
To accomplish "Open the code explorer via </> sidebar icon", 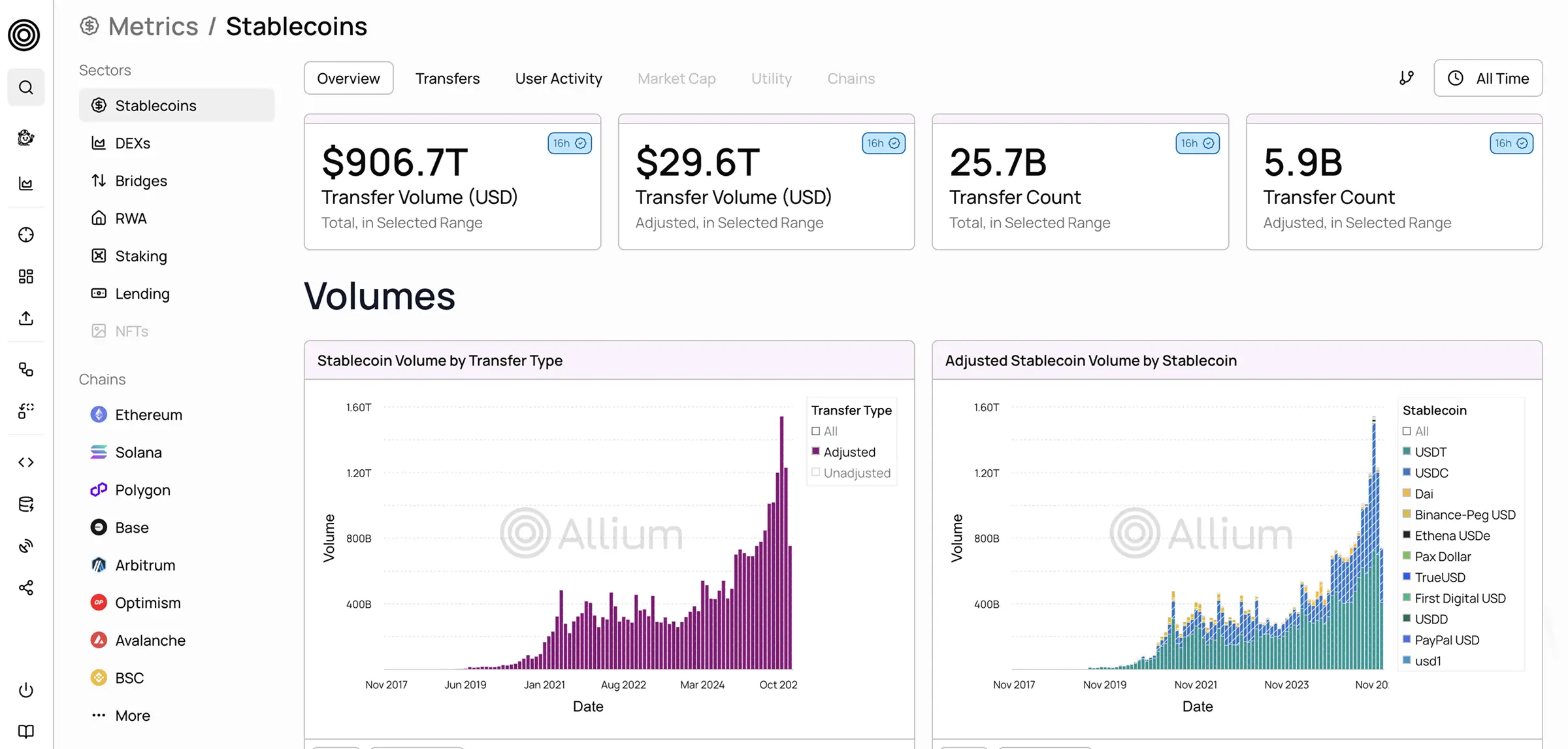I will 25,462.
